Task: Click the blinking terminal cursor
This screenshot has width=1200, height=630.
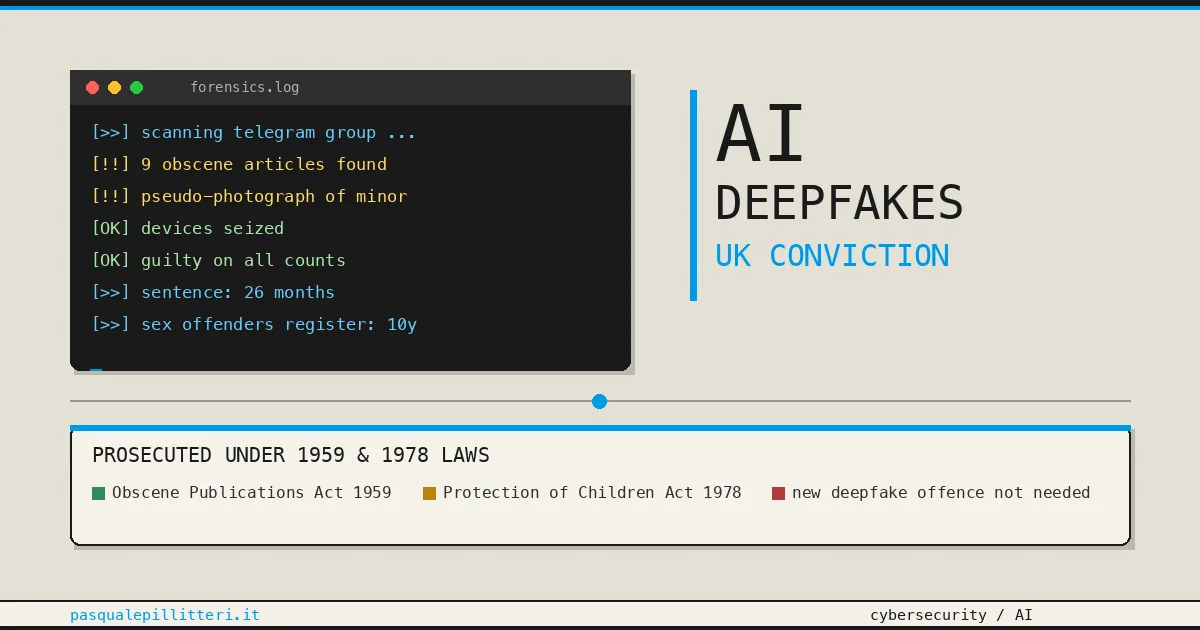Action: 96,369
